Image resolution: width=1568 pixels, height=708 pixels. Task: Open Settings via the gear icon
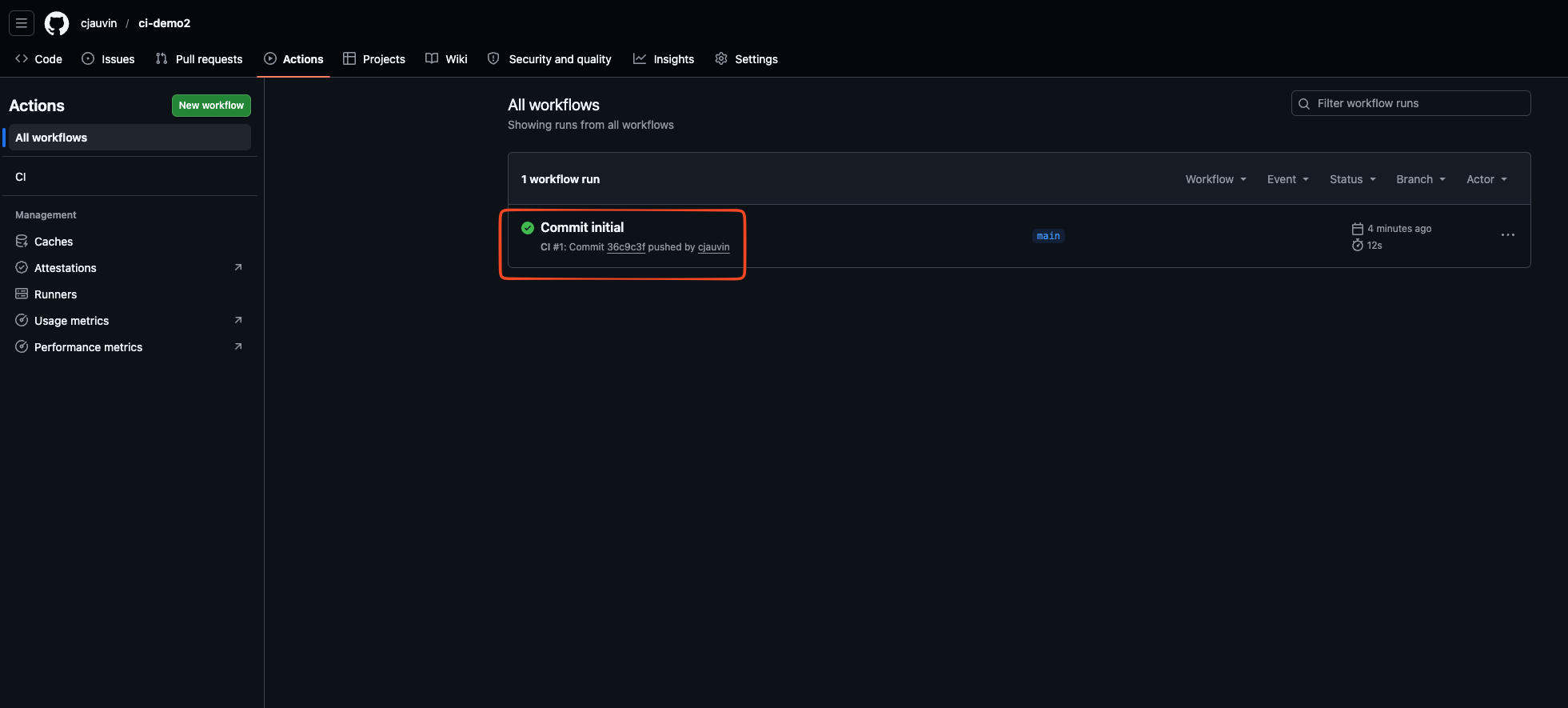[x=721, y=59]
